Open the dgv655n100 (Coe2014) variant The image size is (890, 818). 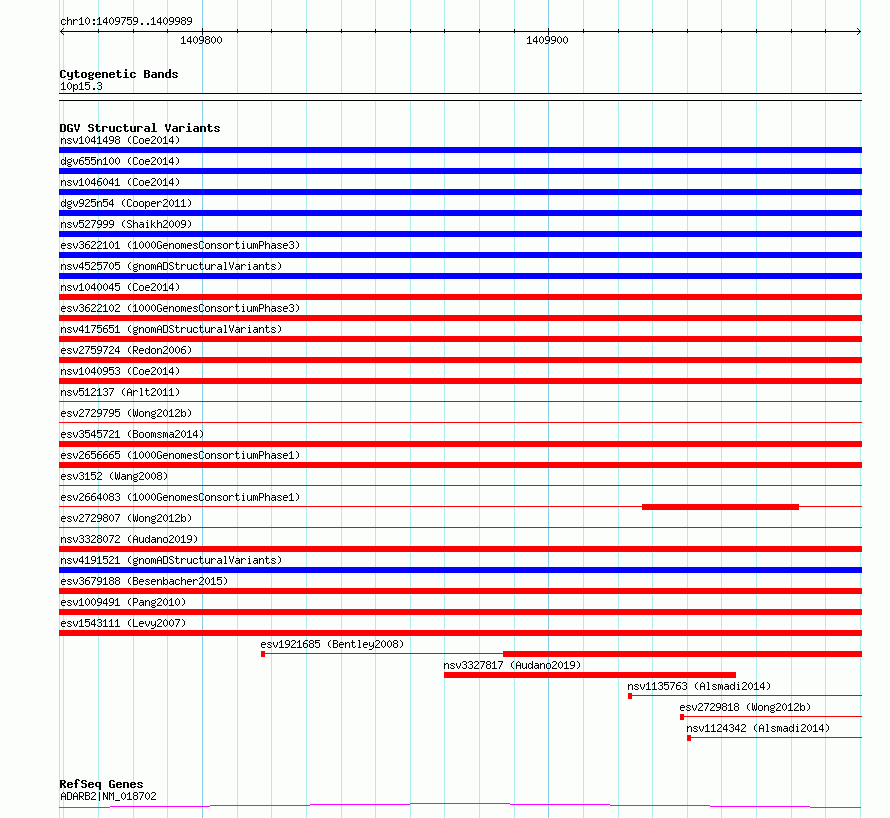click(120, 161)
